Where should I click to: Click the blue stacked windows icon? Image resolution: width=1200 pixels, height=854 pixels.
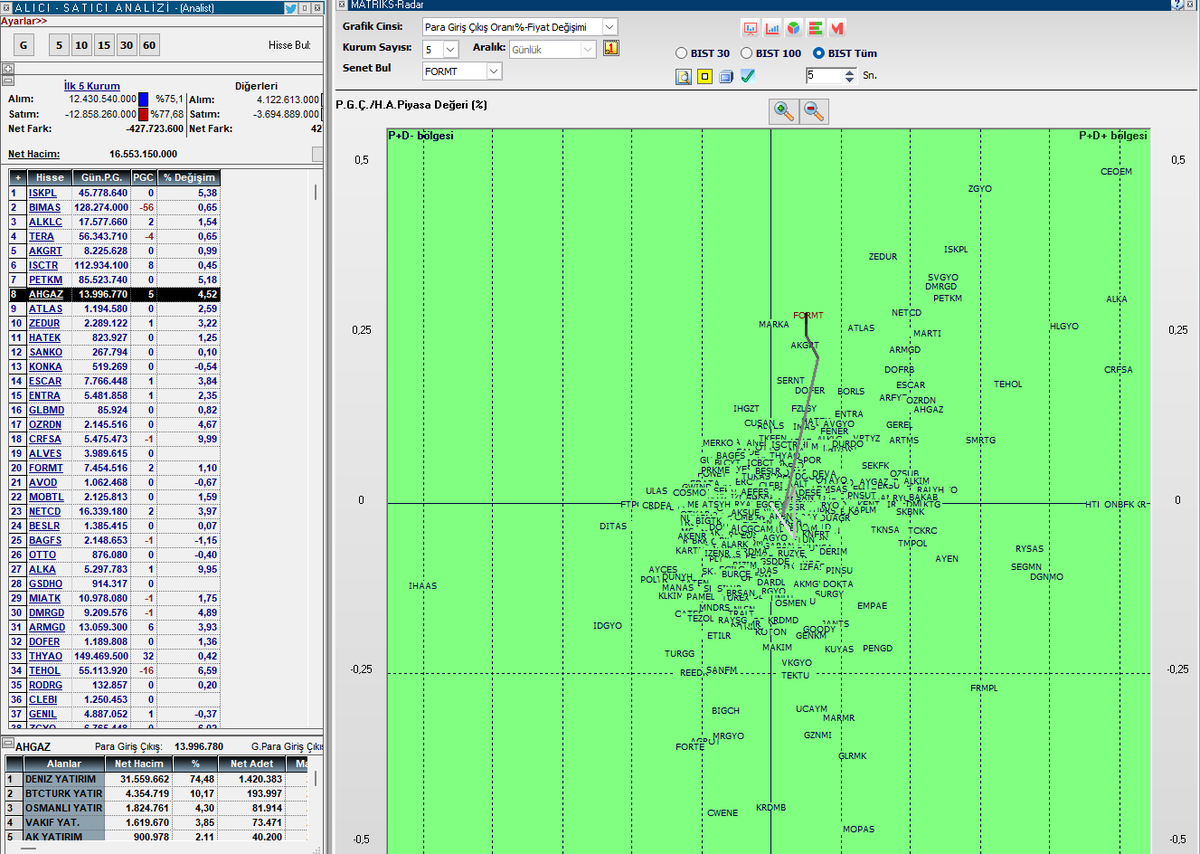click(726, 76)
